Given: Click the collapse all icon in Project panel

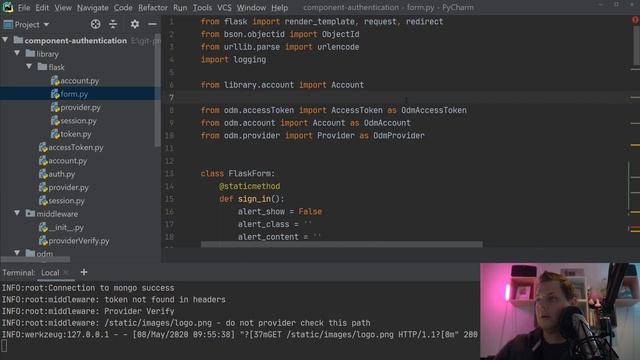Looking at the screenshot, I should (x=113, y=24).
